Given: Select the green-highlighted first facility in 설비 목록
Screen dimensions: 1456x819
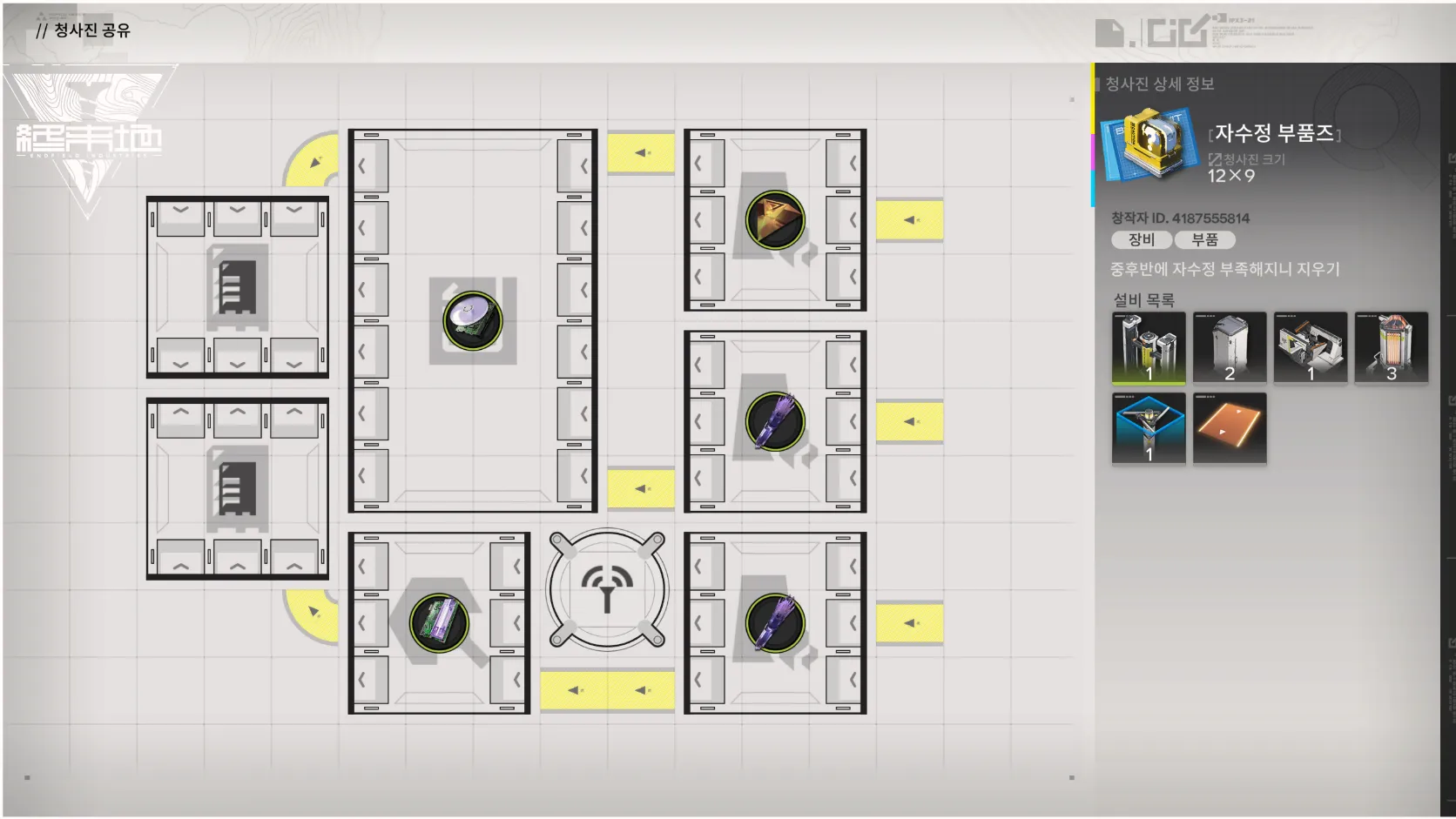Looking at the screenshot, I should pyautogui.click(x=1148, y=348).
